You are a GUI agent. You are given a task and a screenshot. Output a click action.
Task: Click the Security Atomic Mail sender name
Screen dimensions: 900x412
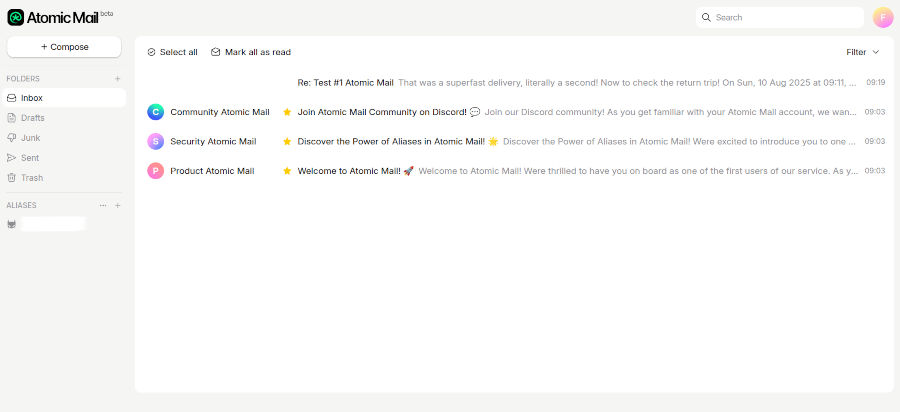[214, 141]
